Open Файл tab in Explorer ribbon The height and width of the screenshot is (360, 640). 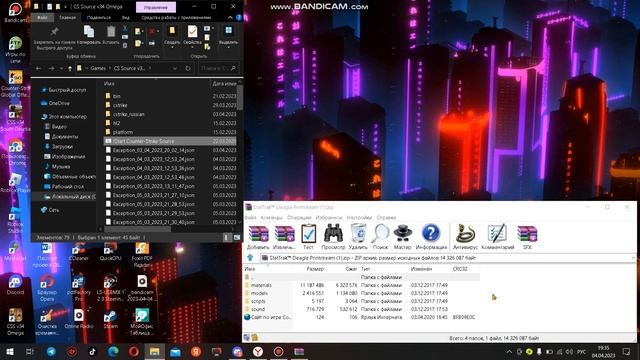[42, 18]
